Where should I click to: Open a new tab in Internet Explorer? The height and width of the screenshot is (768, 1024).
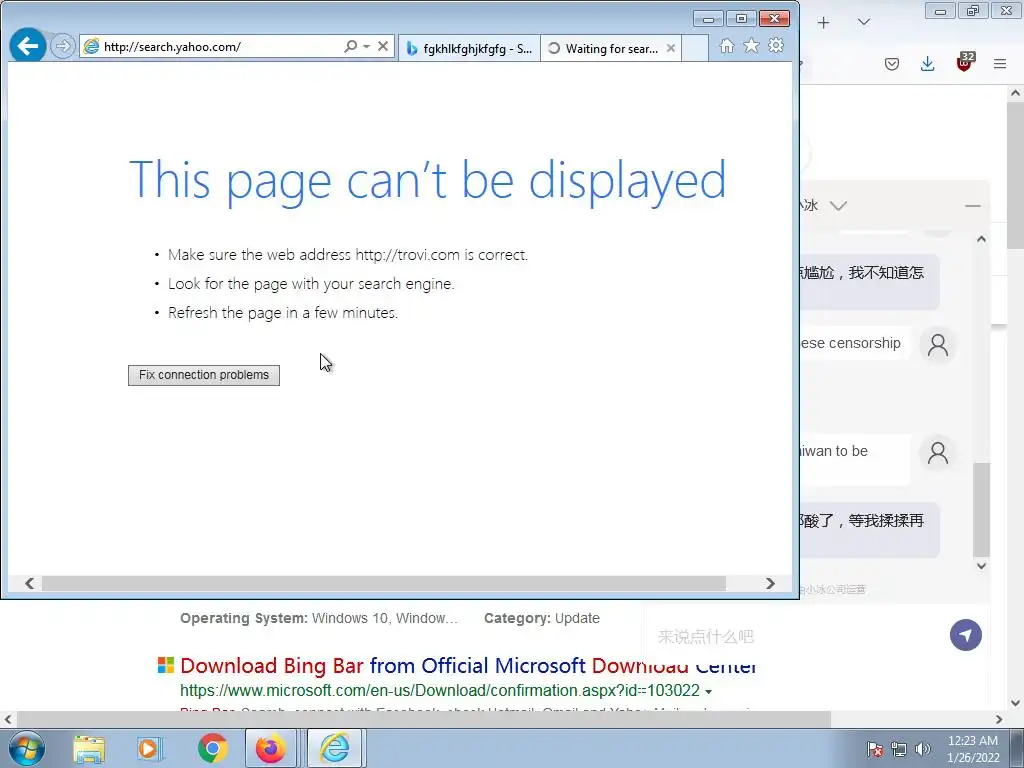pyautogui.click(x=695, y=48)
